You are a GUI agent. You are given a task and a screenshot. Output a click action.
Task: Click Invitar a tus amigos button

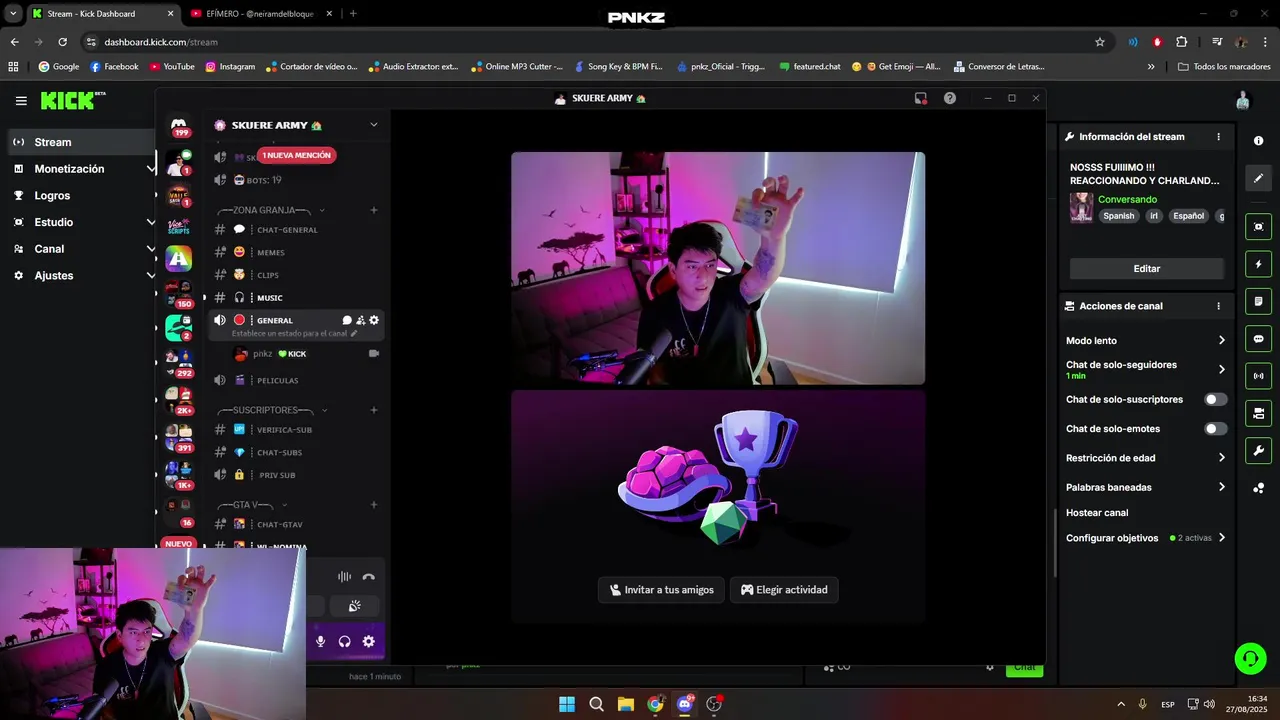click(661, 590)
